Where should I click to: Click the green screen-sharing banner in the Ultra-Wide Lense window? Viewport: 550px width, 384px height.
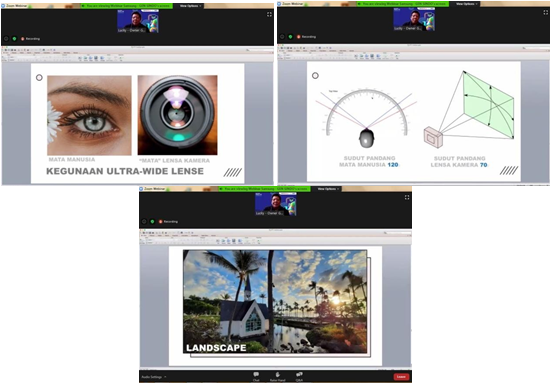pos(127,6)
